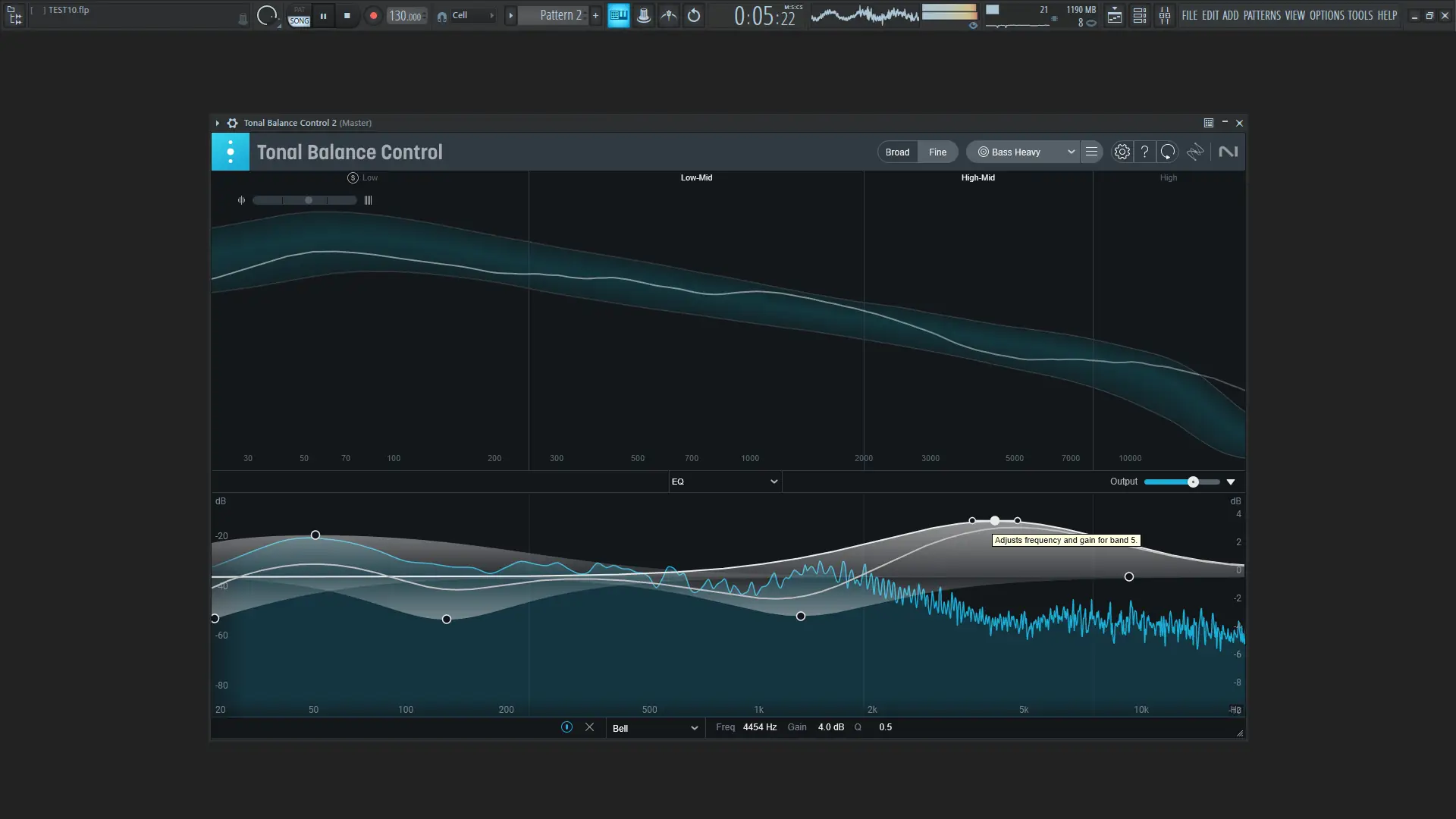Open the FL Studio mixer icon
Image resolution: width=1456 pixels, height=819 pixels.
point(1164,15)
